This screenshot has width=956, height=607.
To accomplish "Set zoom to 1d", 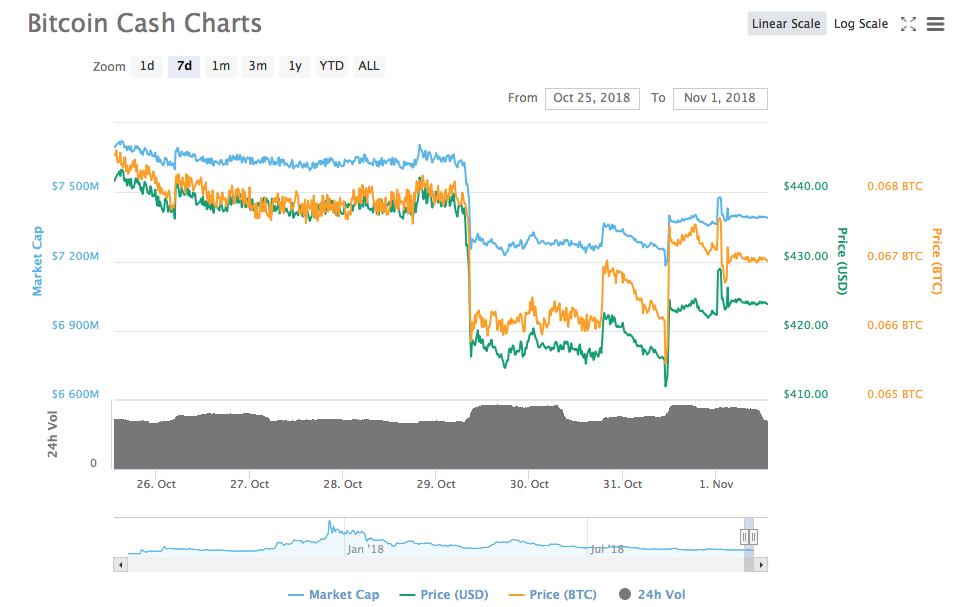I will (147, 67).
